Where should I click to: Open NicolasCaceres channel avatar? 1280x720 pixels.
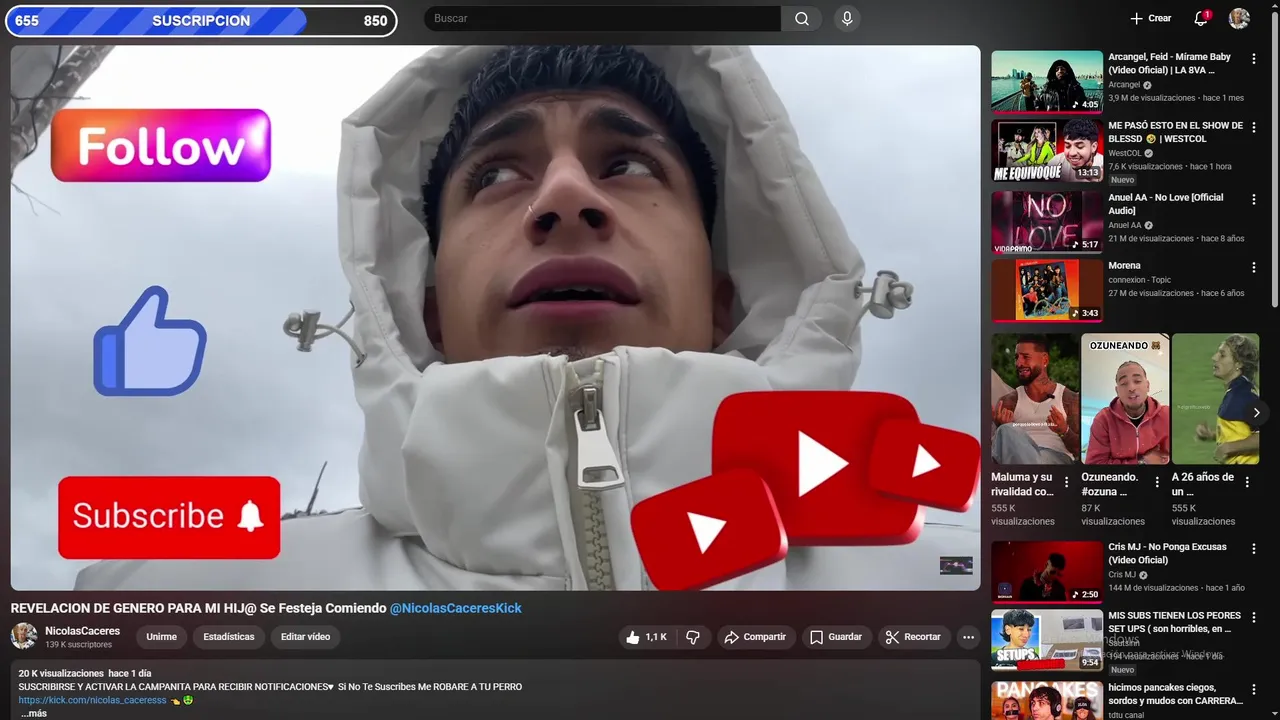pyautogui.click(x=24, y=636)
